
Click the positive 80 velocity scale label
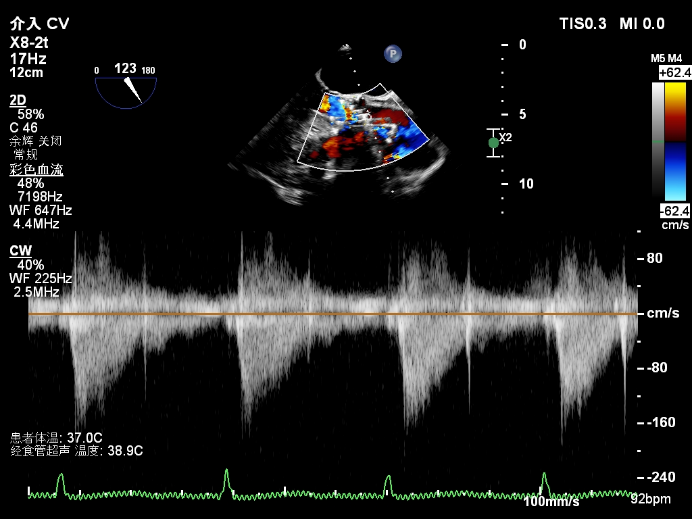click(x=655, y=258)
